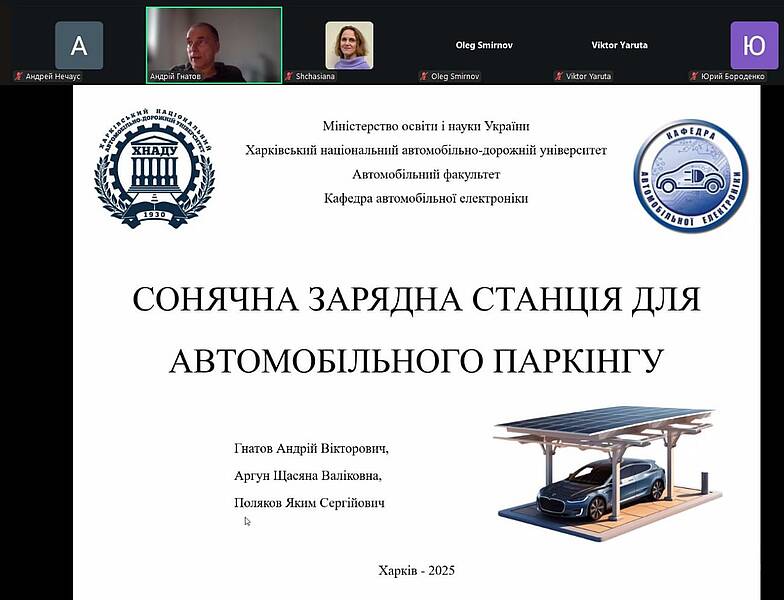Click the 'Харків - 2025' footer text
784x600 pixels.
[417, 570]
